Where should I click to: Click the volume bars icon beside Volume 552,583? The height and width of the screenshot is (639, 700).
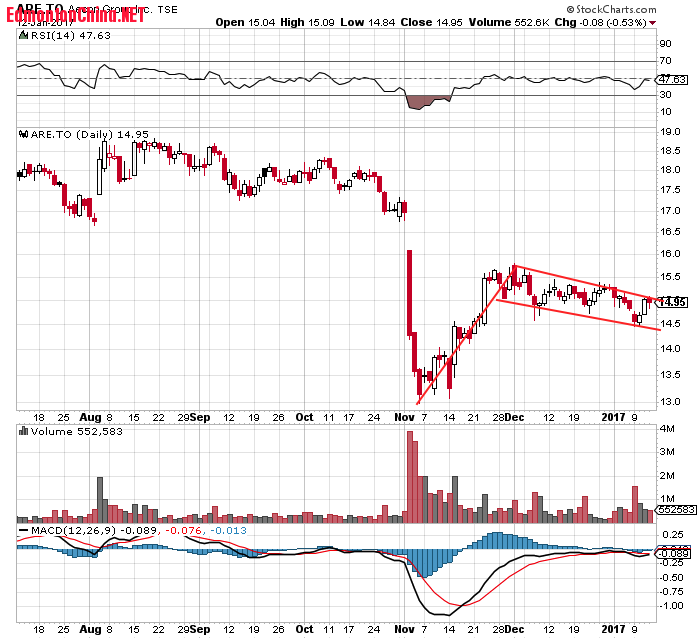(23, 431)
